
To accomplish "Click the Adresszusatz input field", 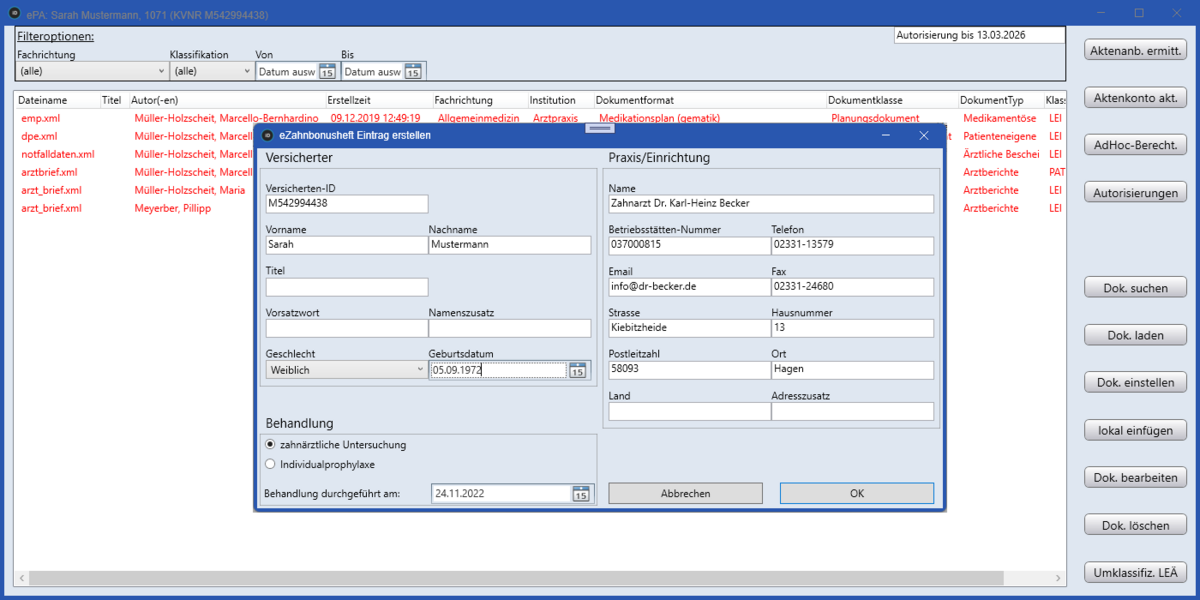I will tap(853, 411).
